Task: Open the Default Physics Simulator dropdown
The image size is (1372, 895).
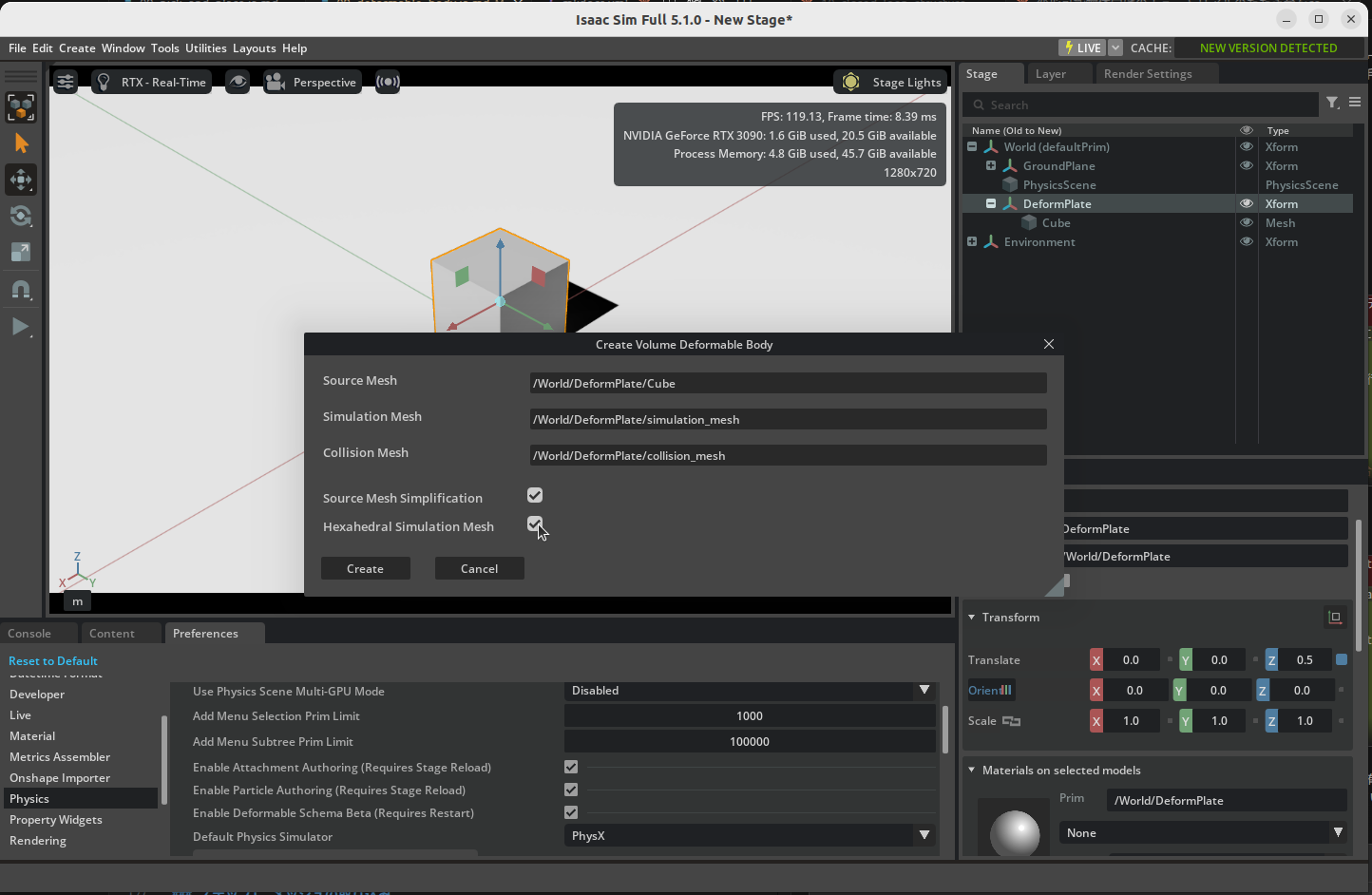Action: pos(924,835)
